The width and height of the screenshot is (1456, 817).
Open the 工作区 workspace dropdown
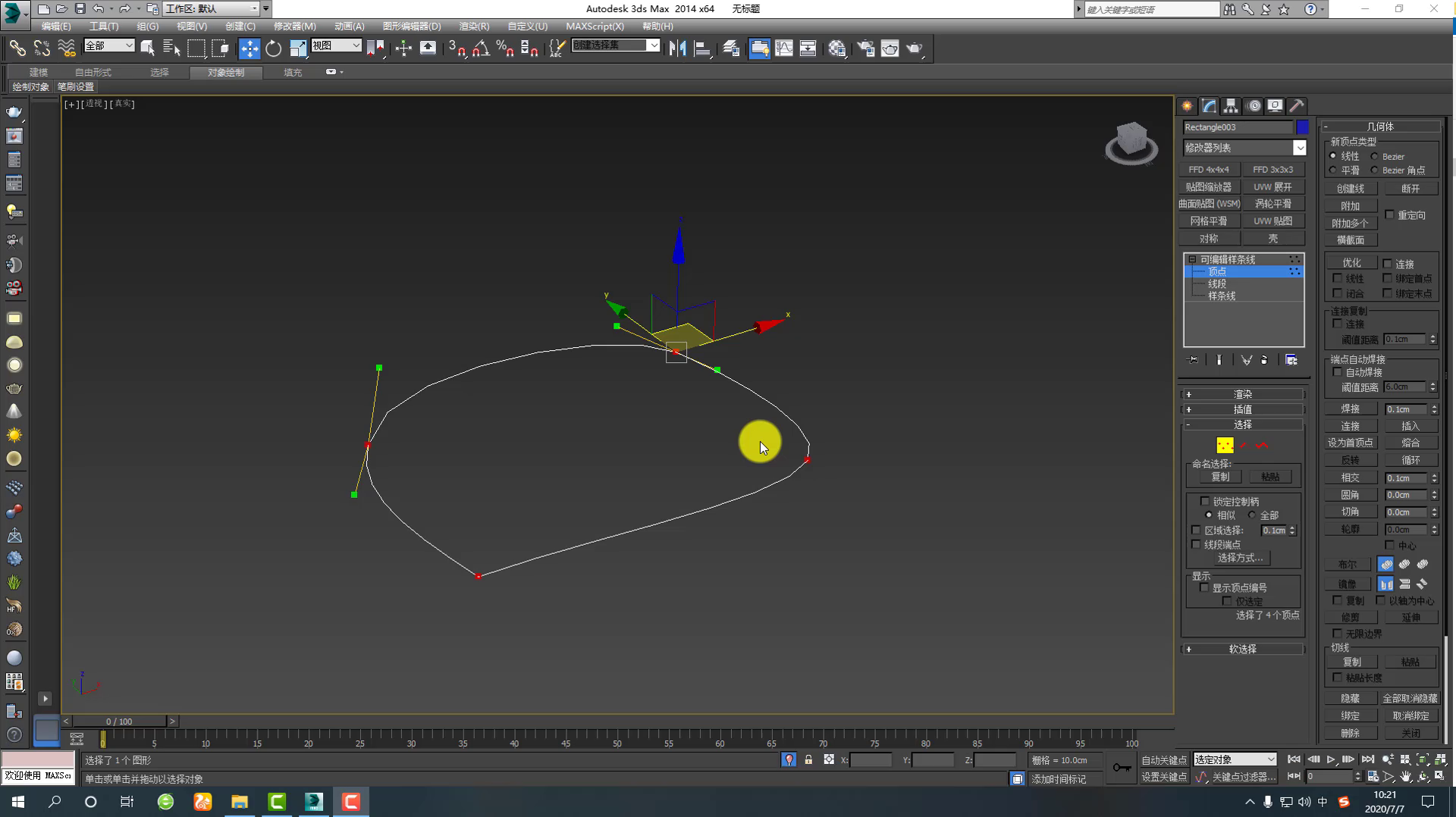coord(212,9)
